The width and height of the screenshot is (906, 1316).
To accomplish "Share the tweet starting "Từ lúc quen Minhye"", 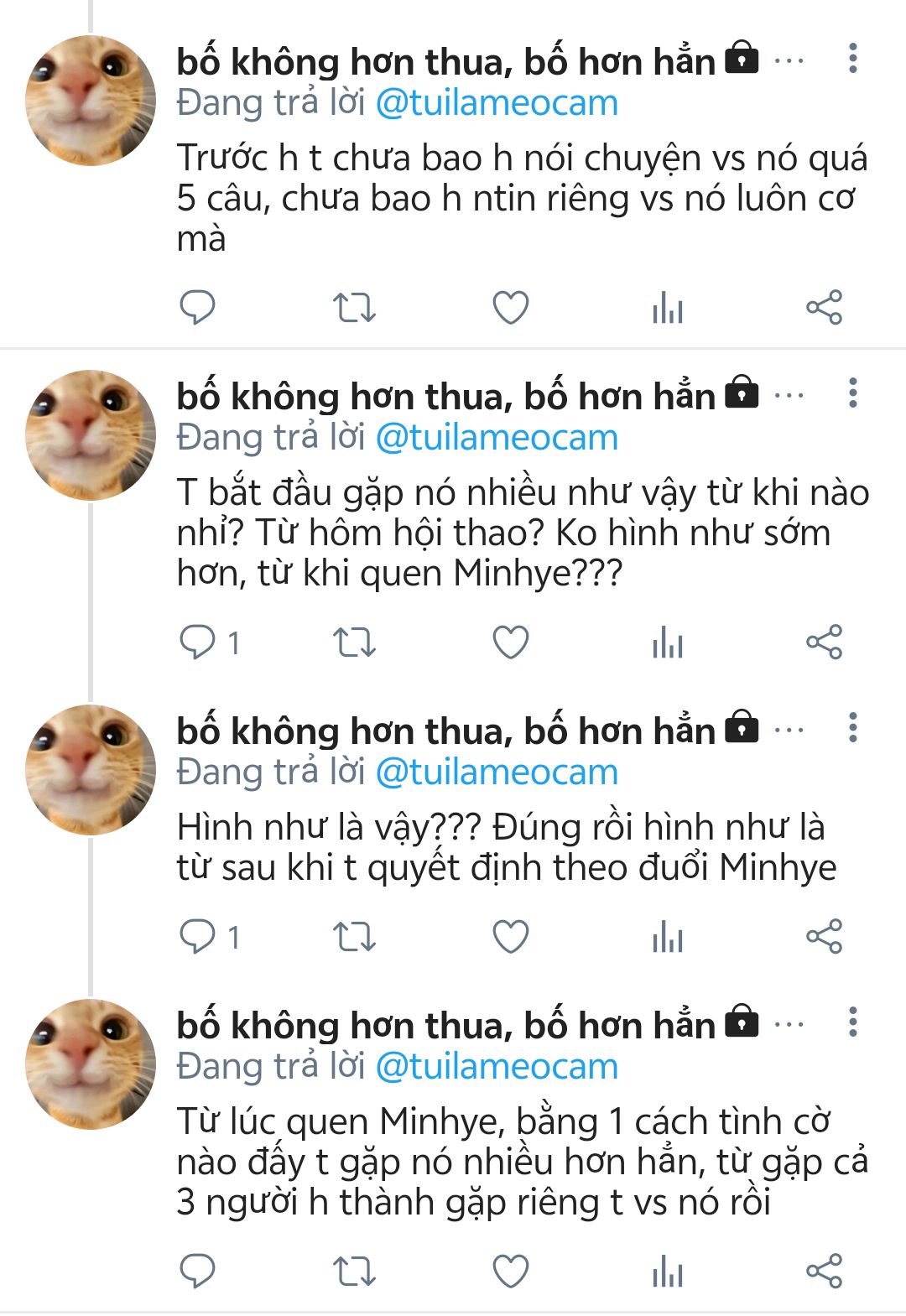I will click(x=824, y=1271).
